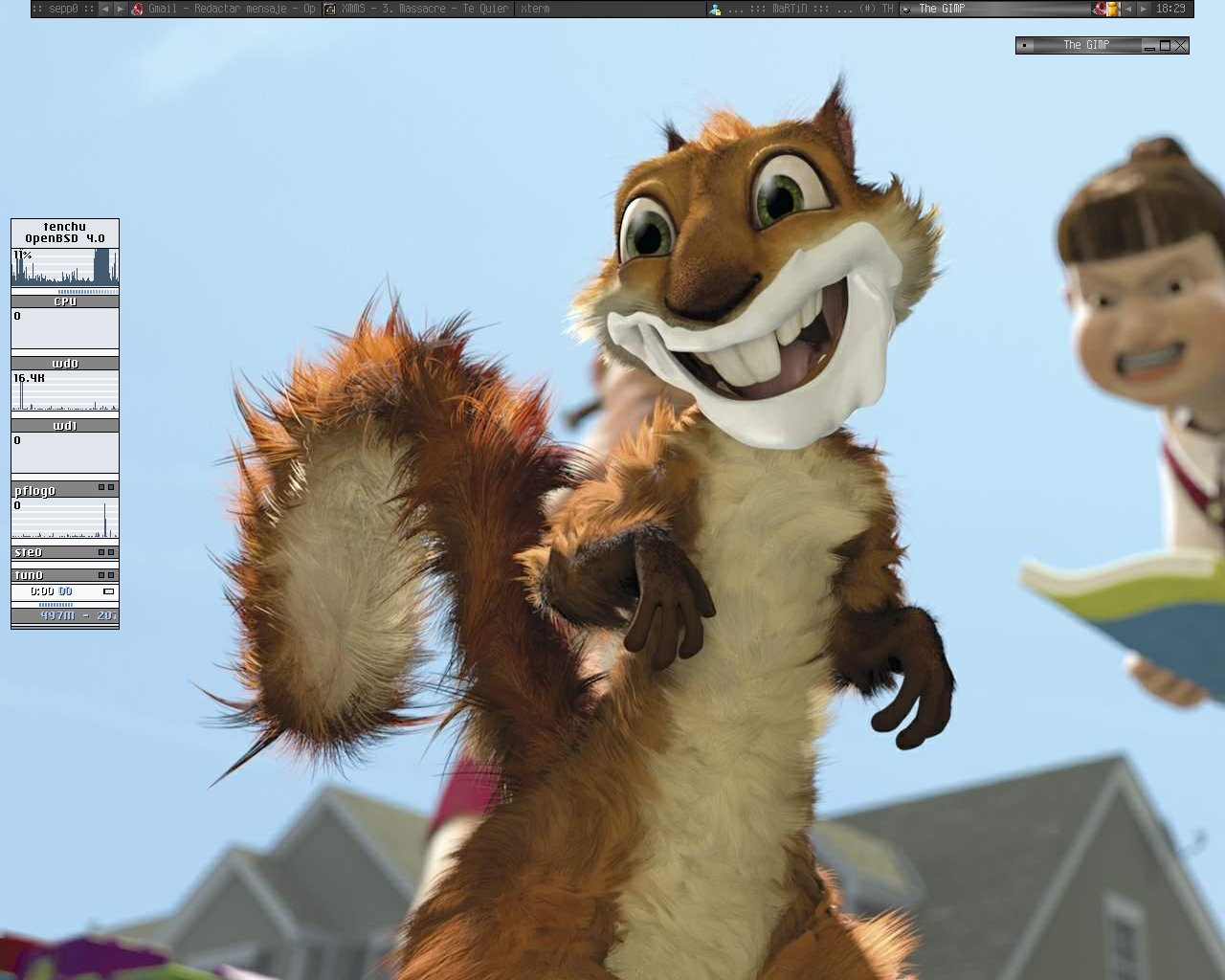Focus the xterm taskbar entry
Screen dimensions: 1225x980
[x=535, y=9]
